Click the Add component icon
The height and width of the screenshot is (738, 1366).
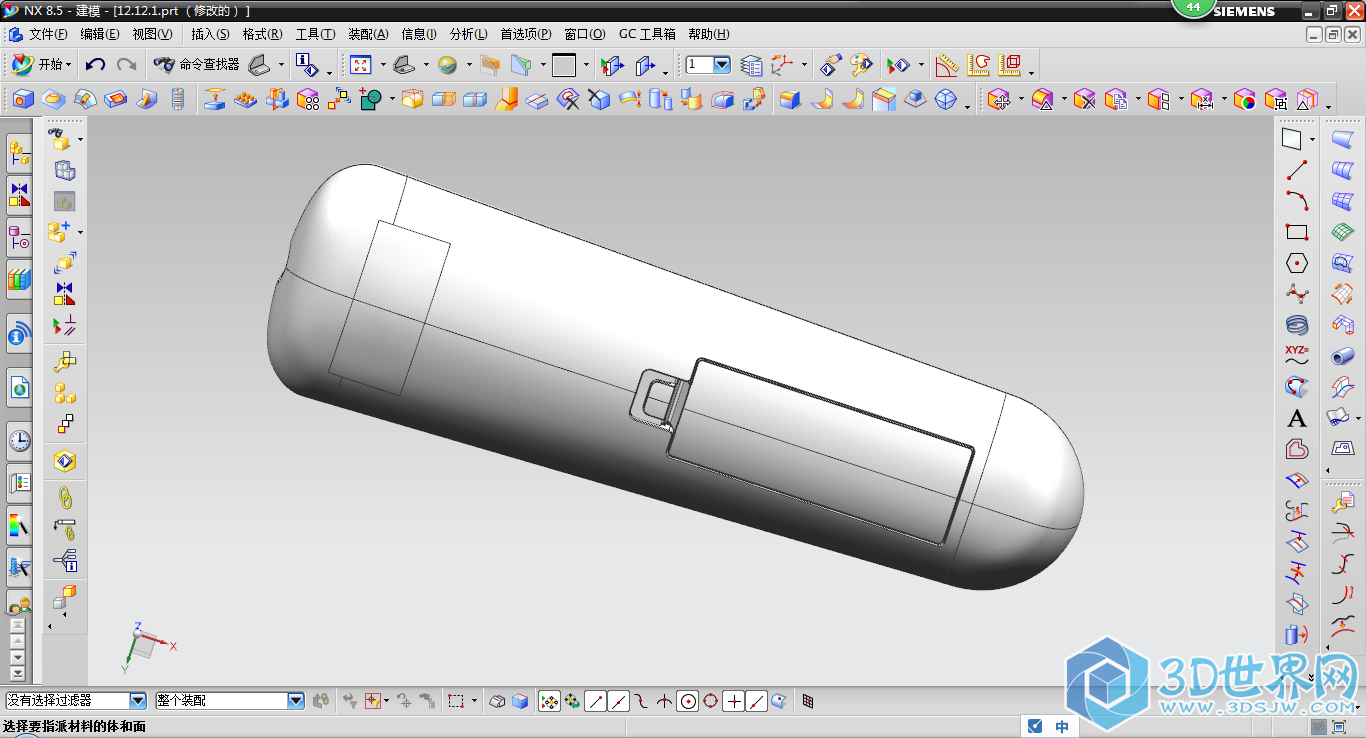[59, 232]
